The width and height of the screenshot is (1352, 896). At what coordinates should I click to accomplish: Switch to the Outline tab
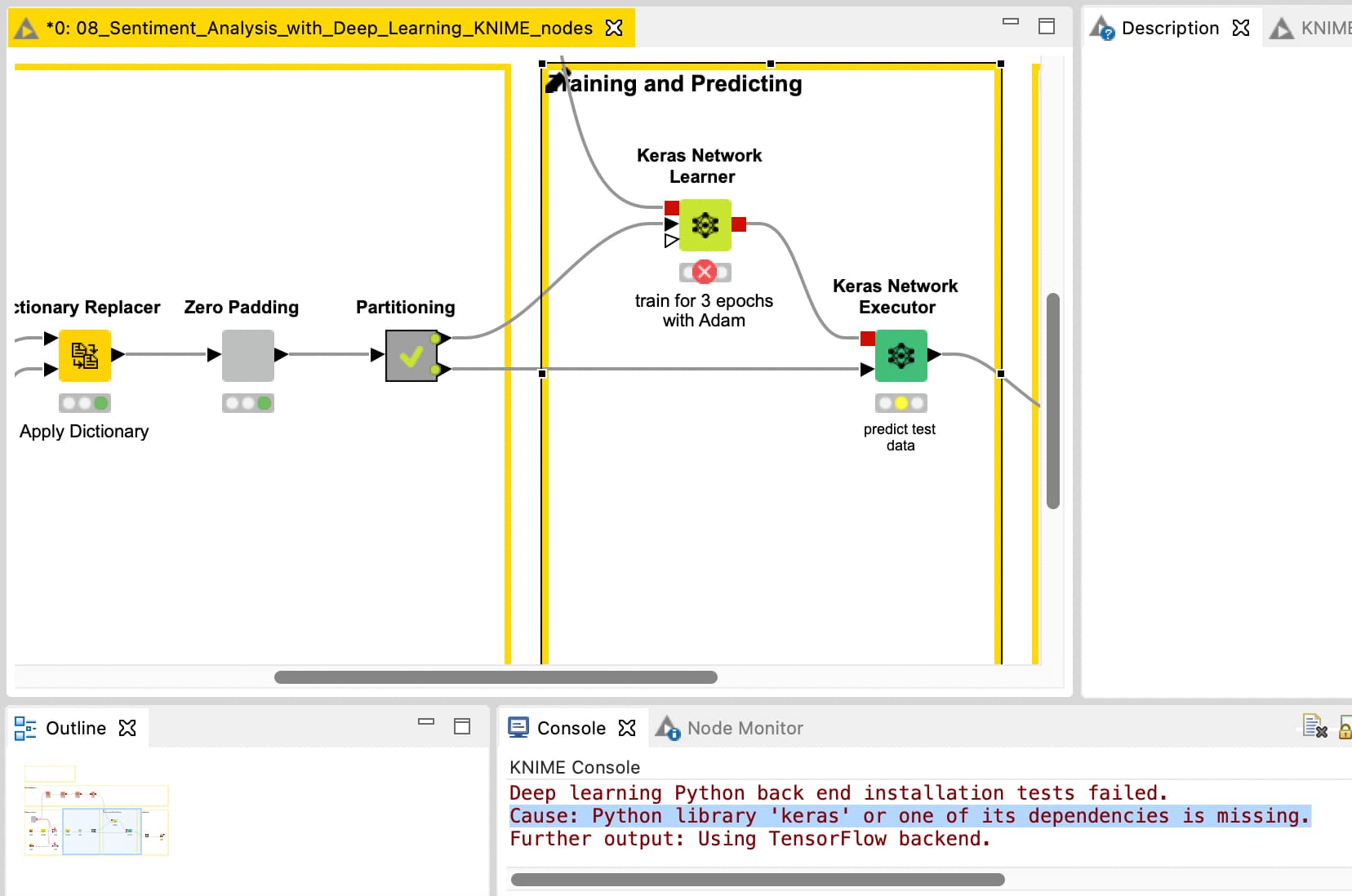pos(75,728)
